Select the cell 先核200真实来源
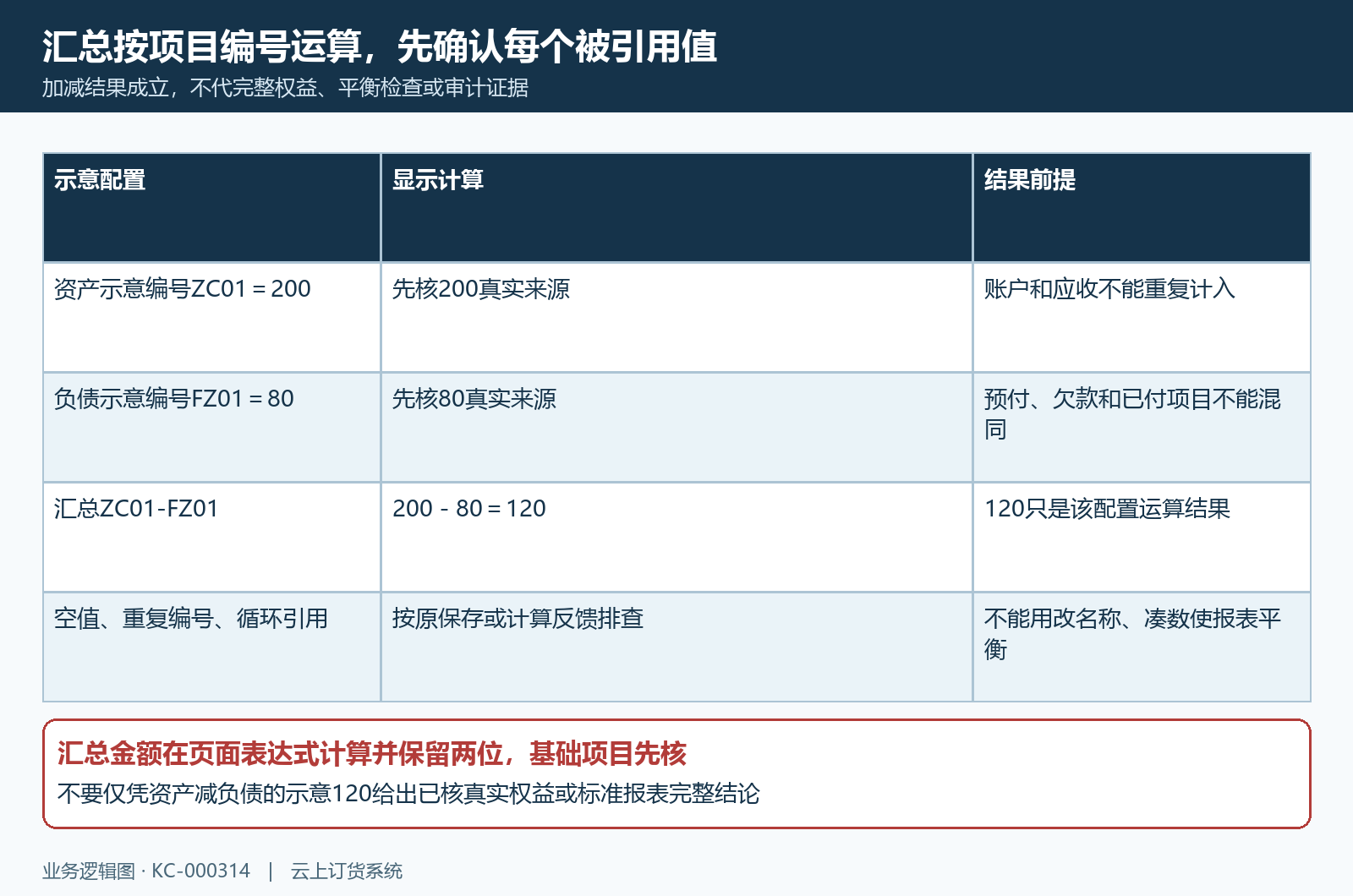Screen dimensions: 1353x896 coord(676,318)
